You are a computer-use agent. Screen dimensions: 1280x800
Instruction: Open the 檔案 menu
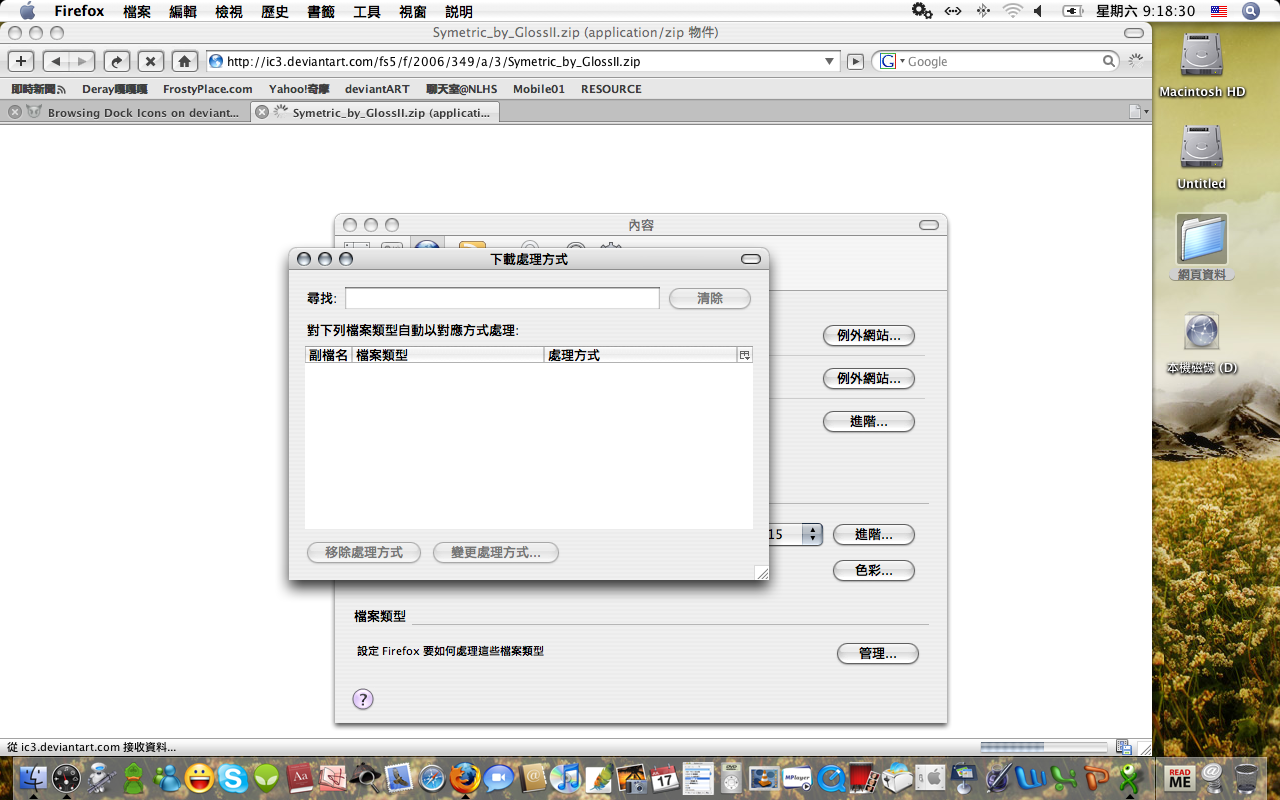coord(137,11)
